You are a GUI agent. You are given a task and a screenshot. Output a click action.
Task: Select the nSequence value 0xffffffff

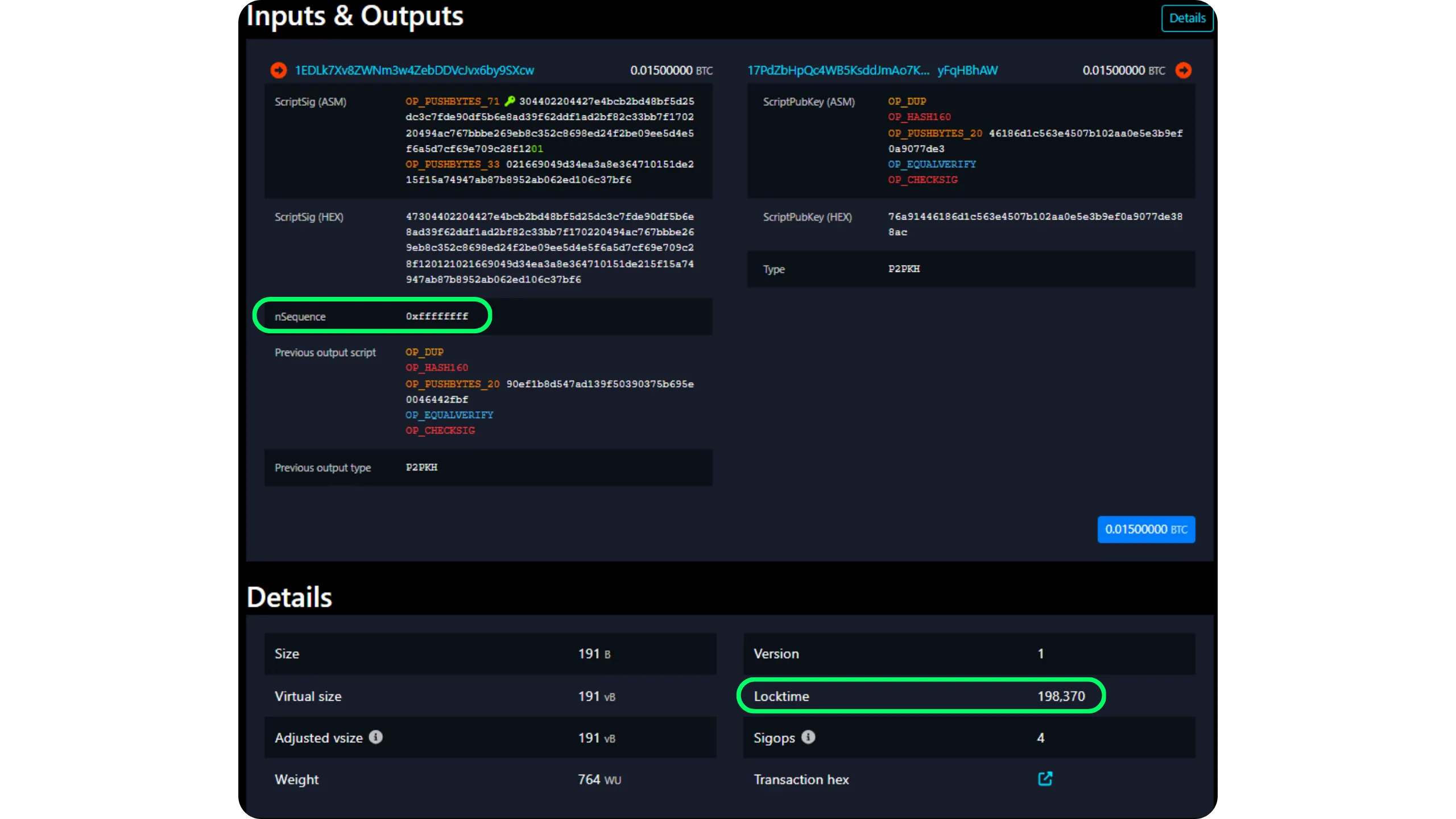(437, 316)
